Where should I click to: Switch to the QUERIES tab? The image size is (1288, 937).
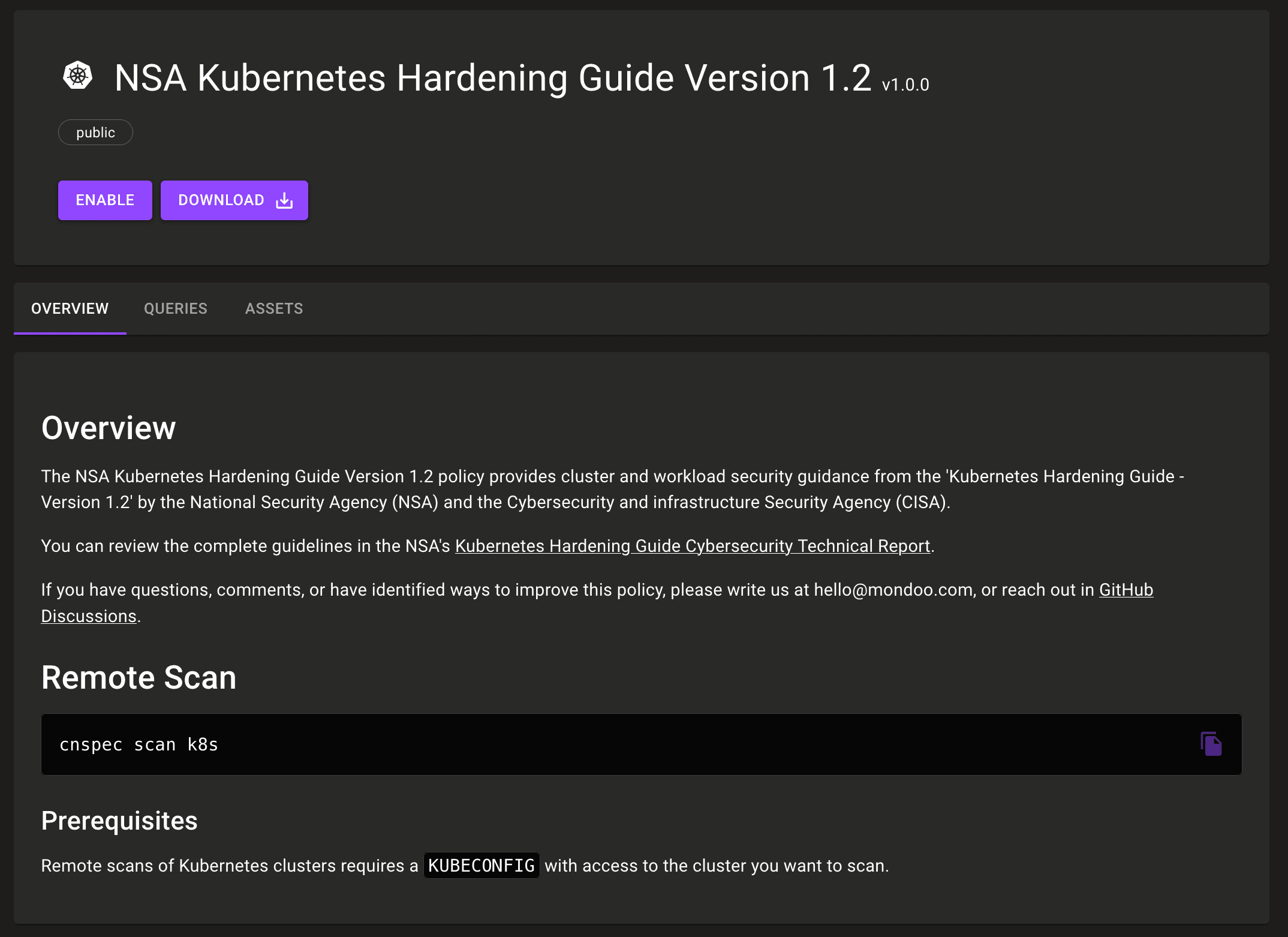pyautogui.click(x=176, y=308)
